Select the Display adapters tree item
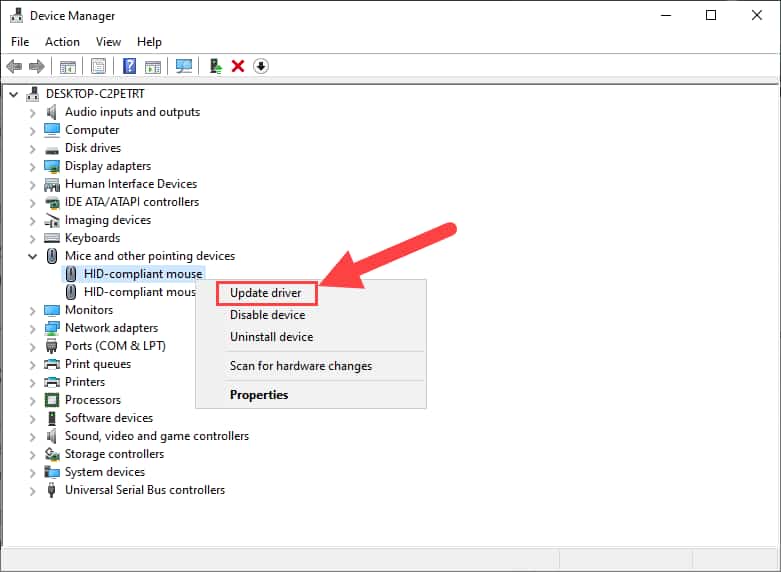The image size is (781, 572). tap(108, 166)
